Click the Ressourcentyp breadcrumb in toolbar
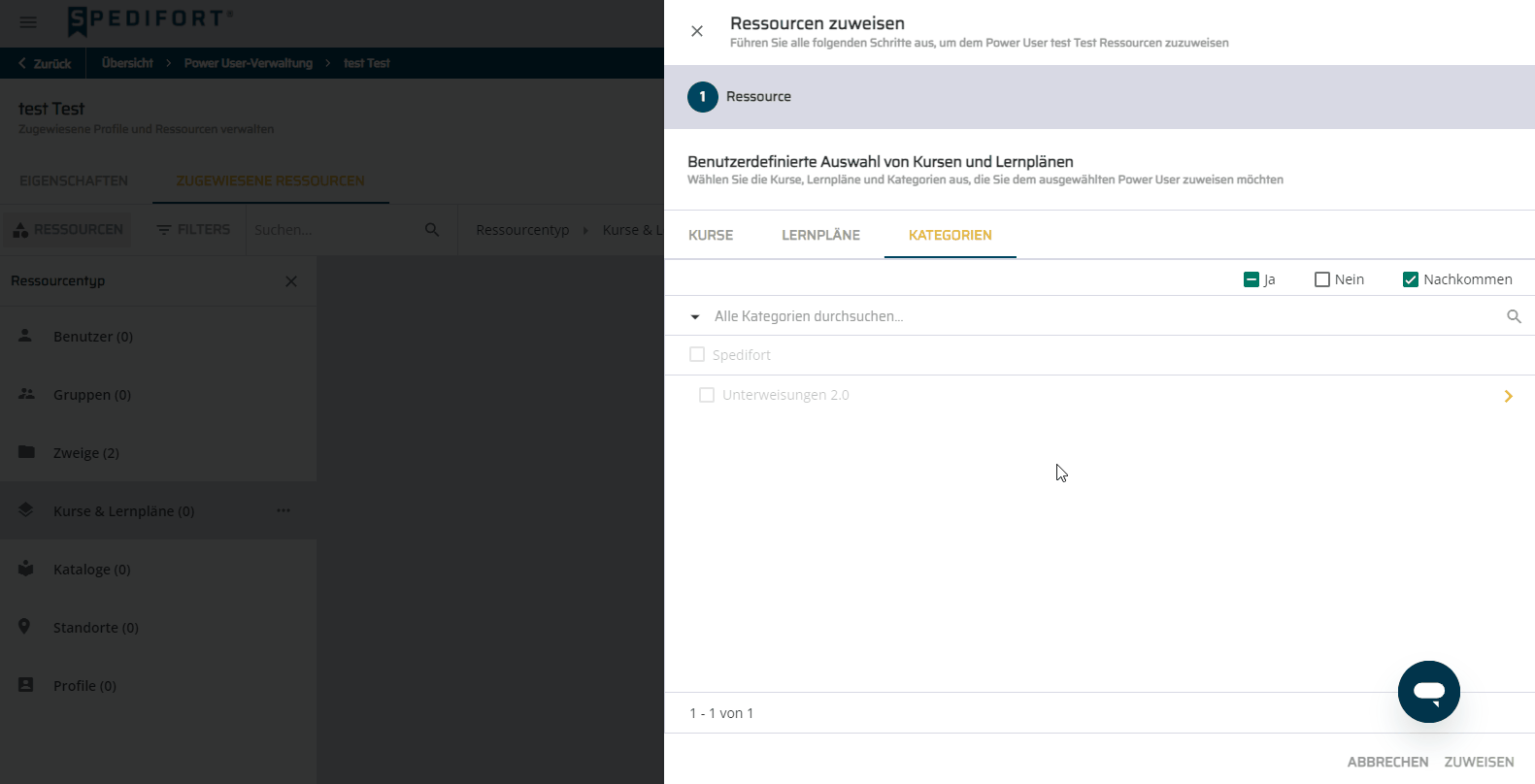This screenshot has height=784, width=1535. tap(522, 230)
